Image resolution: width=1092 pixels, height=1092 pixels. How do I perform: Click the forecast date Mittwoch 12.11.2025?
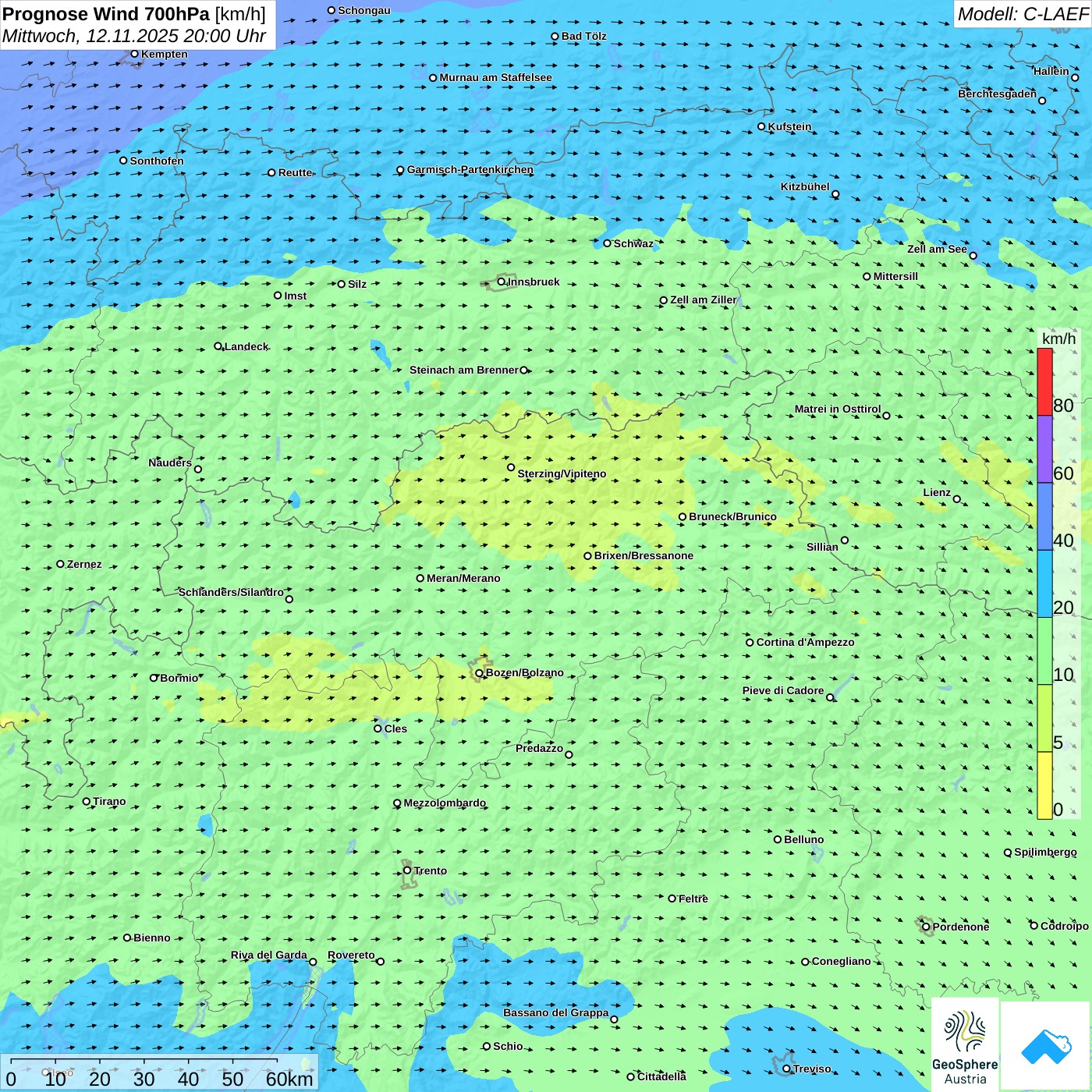(x=133, y=36)
